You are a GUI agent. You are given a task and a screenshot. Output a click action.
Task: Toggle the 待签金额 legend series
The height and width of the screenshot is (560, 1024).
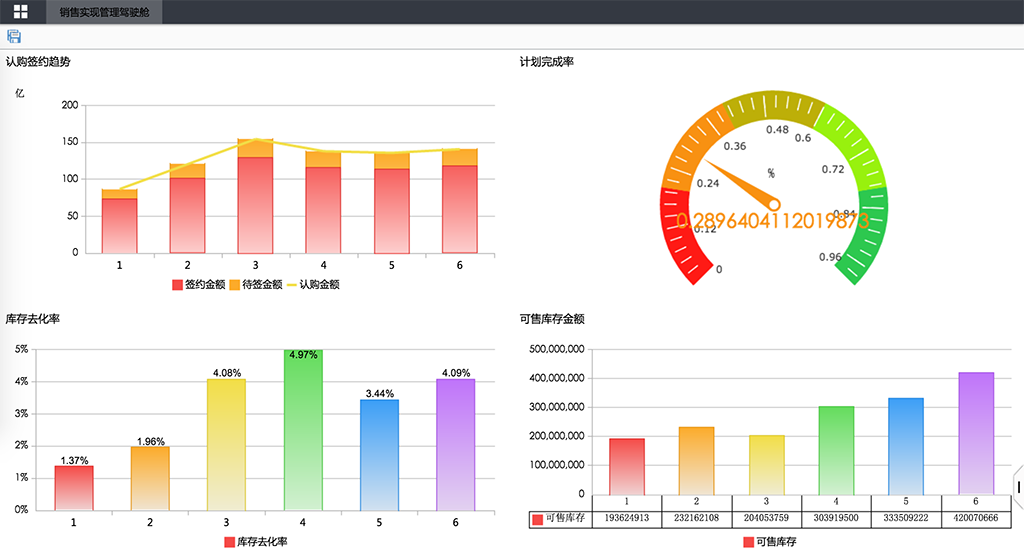(256, 285)
